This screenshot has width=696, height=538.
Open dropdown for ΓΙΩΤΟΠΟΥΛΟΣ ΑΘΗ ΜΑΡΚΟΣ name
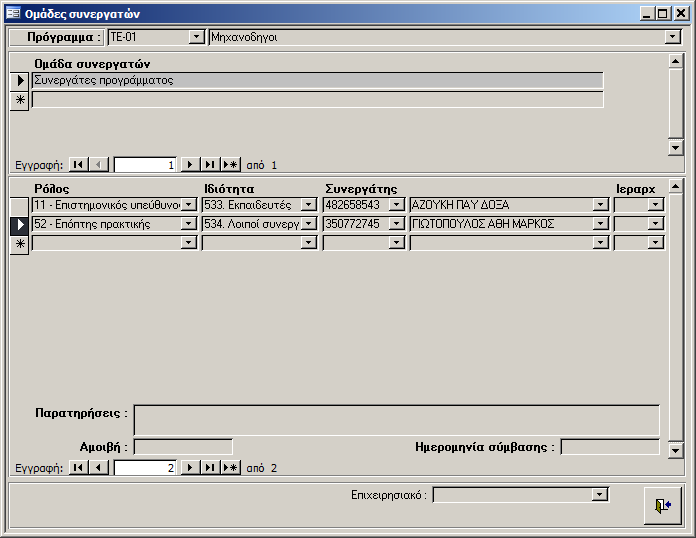(600, 224)
